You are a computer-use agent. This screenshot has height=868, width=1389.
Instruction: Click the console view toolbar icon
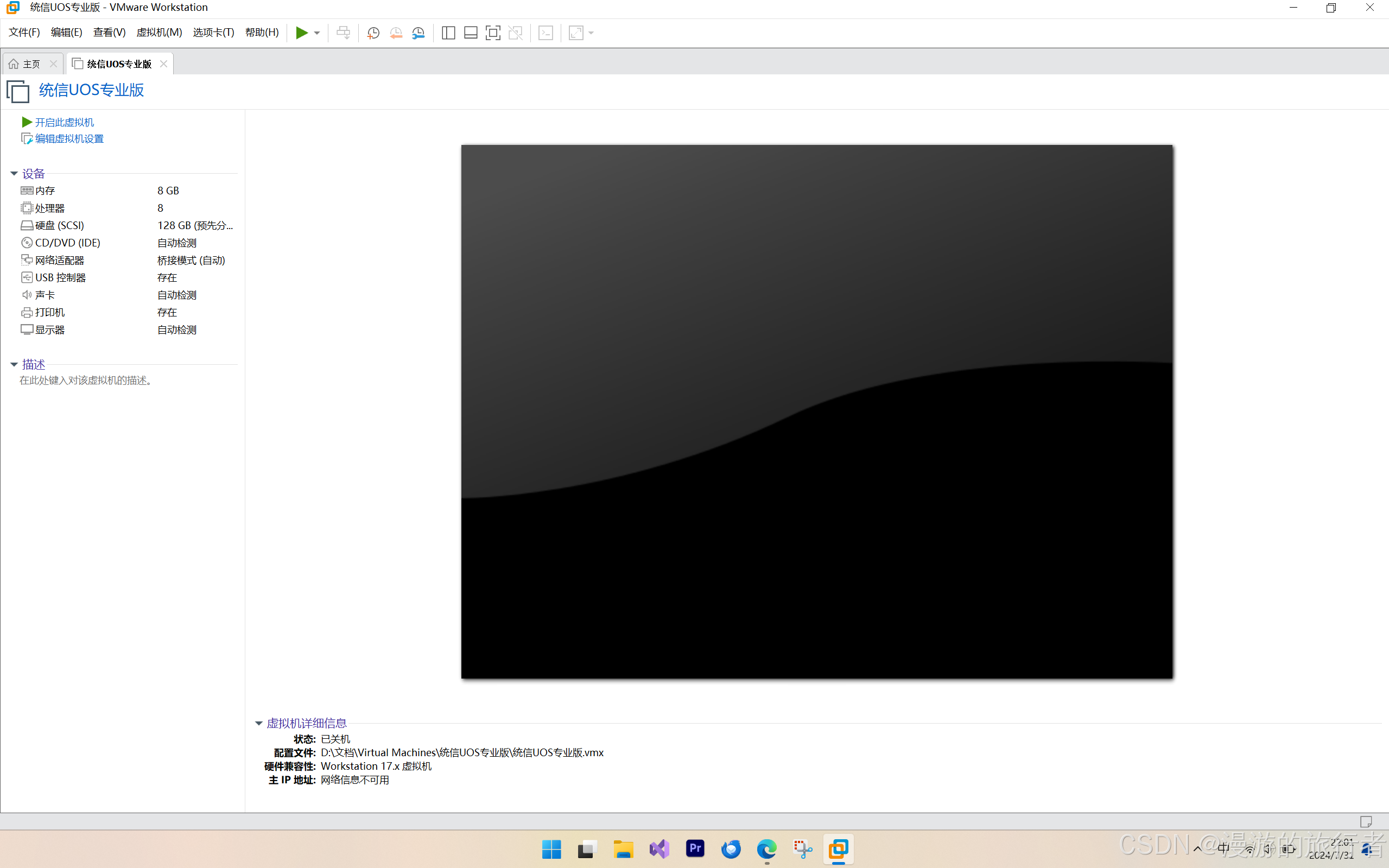pos(546,33)
